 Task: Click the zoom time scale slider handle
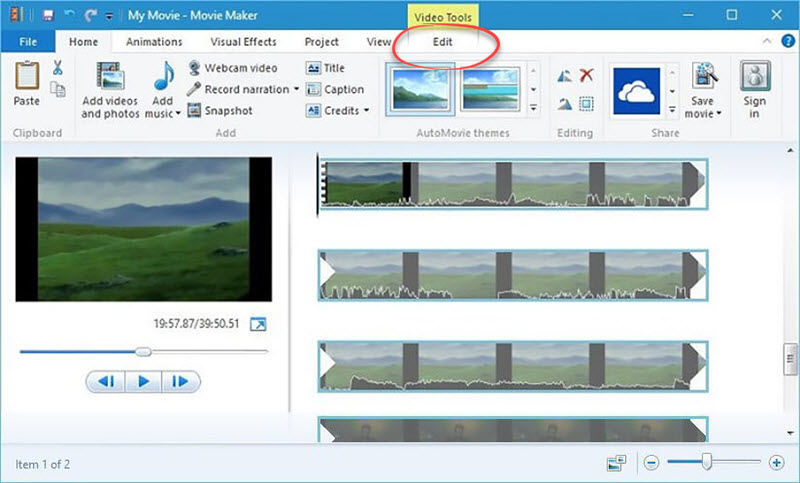pos(707,462)
